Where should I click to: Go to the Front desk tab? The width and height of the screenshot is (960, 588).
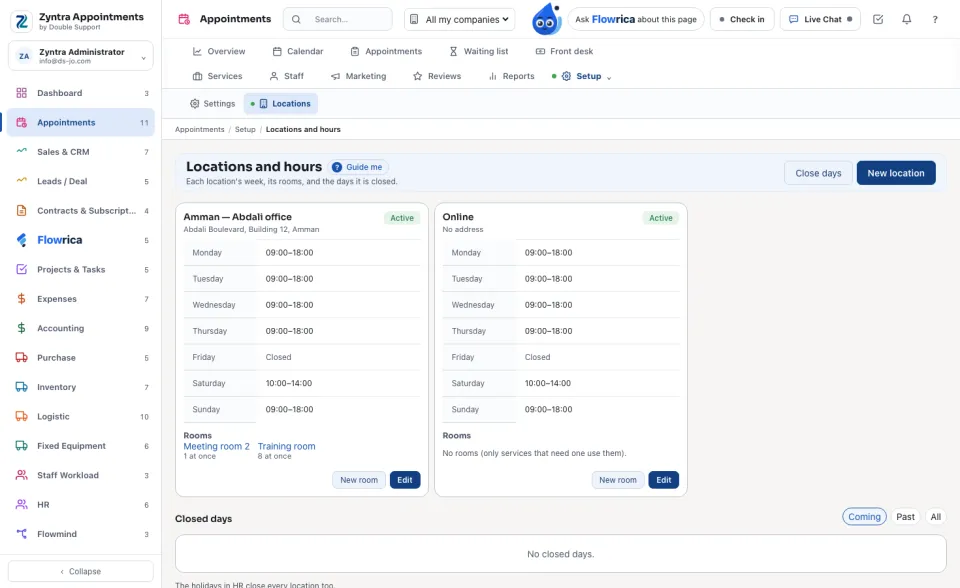(564, 51)
